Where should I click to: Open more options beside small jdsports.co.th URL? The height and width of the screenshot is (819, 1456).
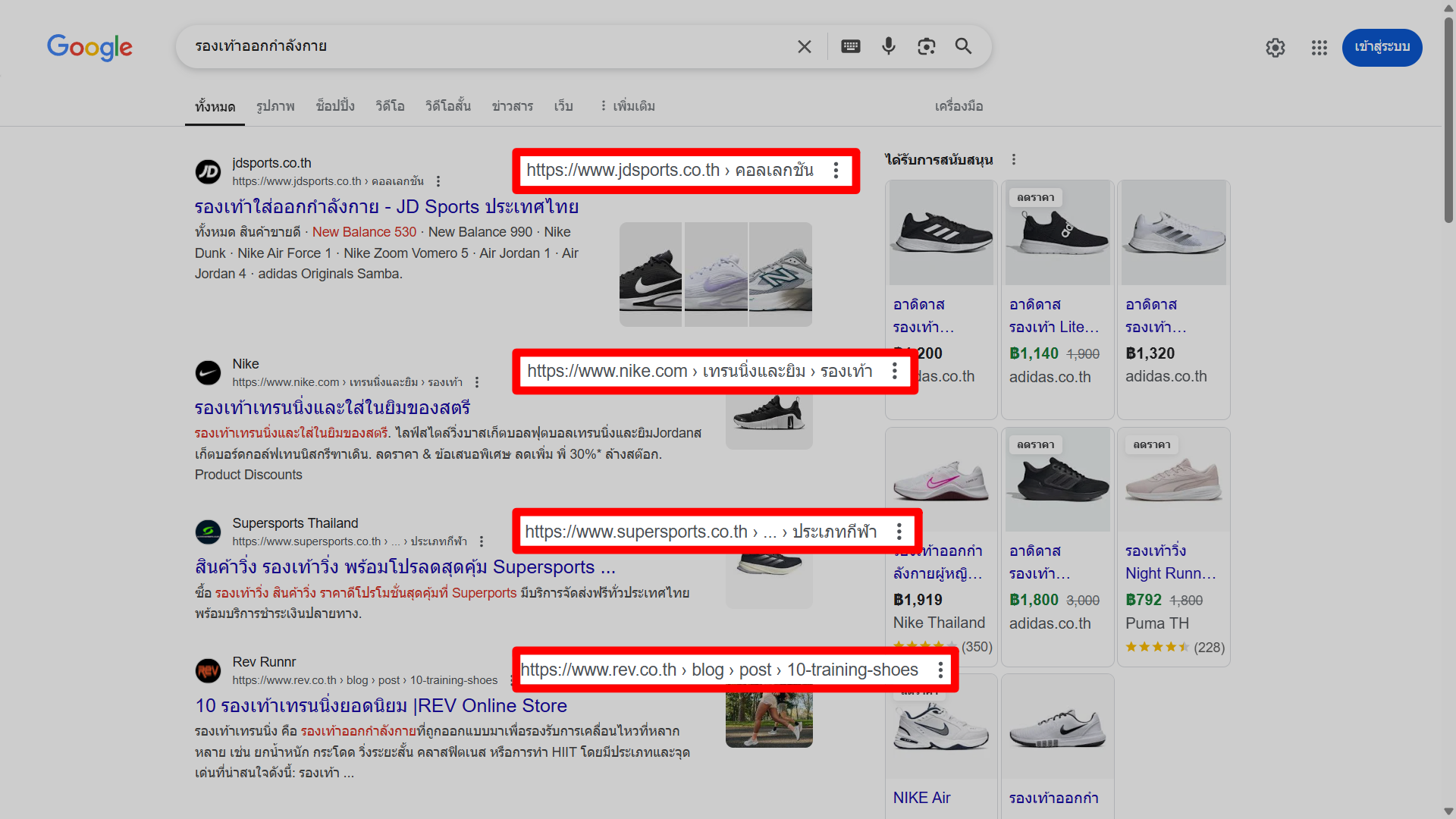(x=438, y=182)
